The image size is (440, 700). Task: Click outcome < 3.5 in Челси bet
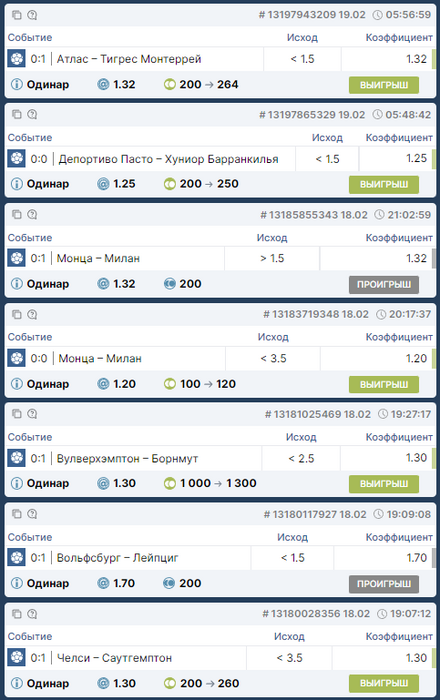tap(289, 658)
